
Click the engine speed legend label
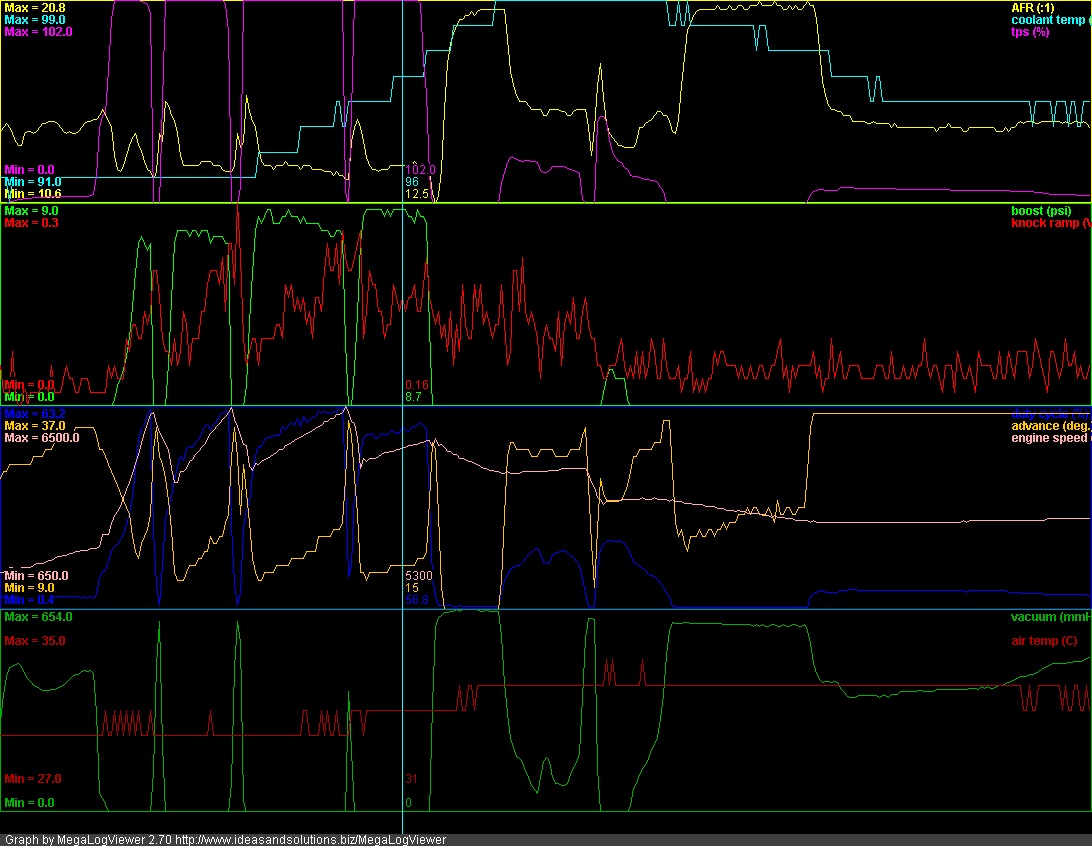pos(1051,438)
